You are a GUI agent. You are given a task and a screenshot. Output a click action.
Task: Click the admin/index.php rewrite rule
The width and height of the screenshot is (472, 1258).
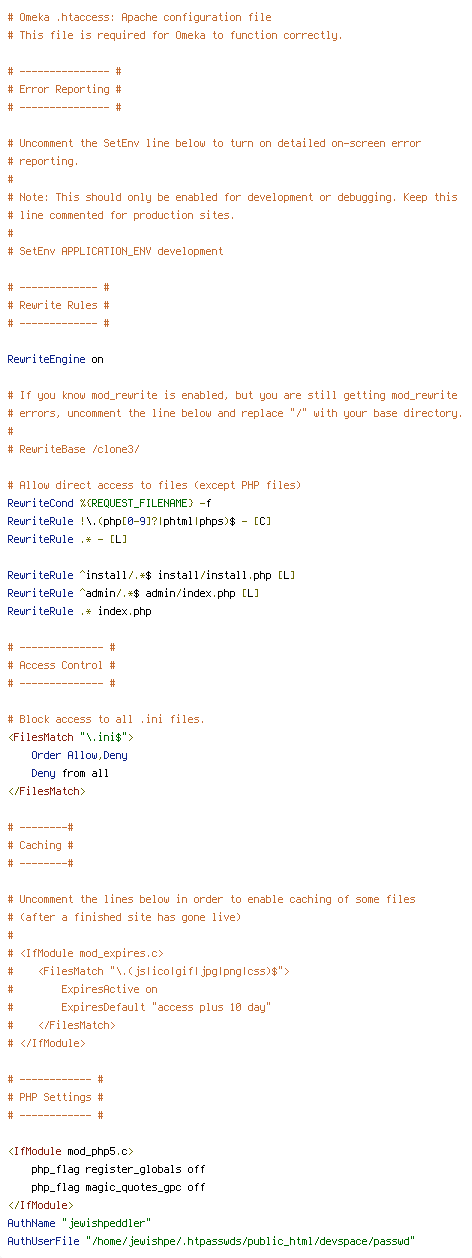[x=133, y=593]
